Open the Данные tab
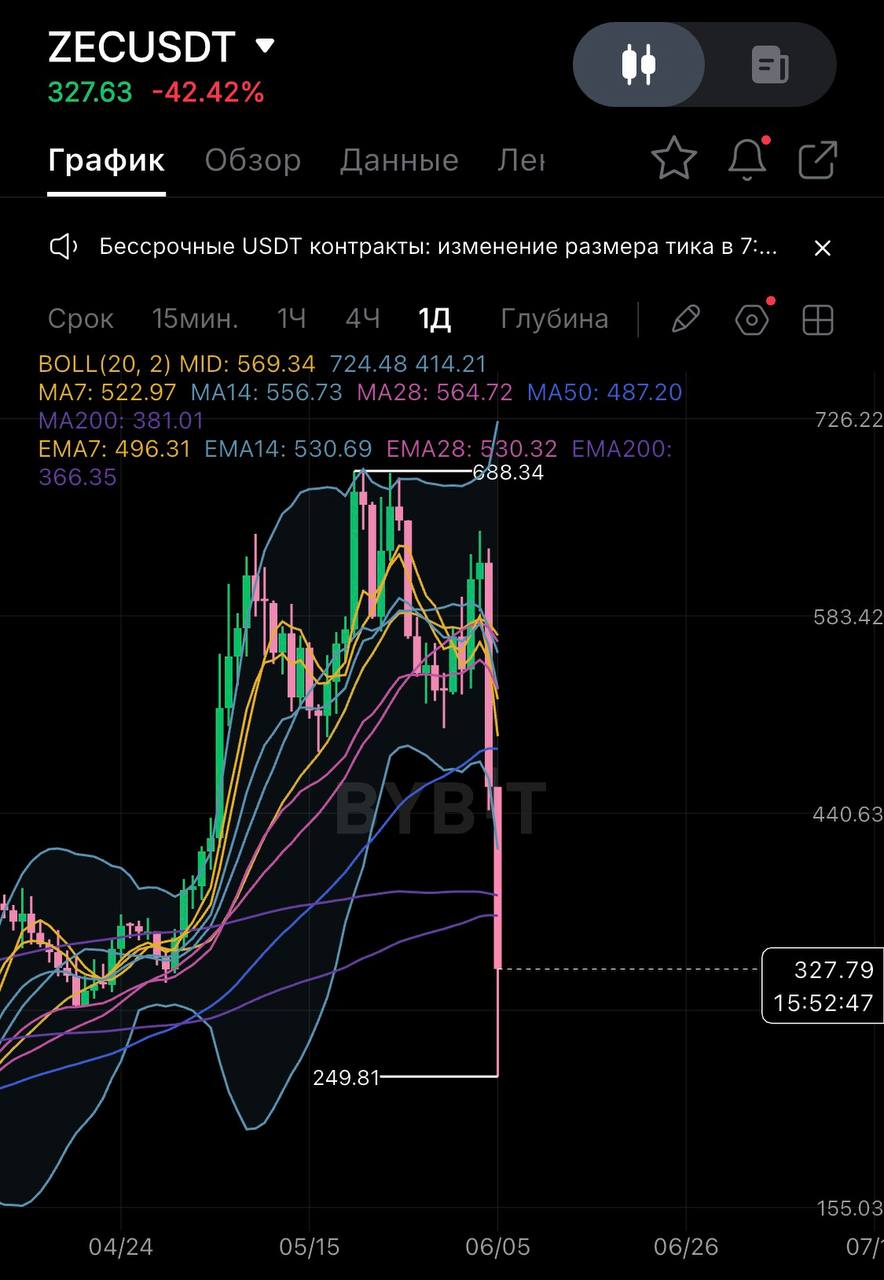The image size is (884, 1280). (x=399, y=160)
